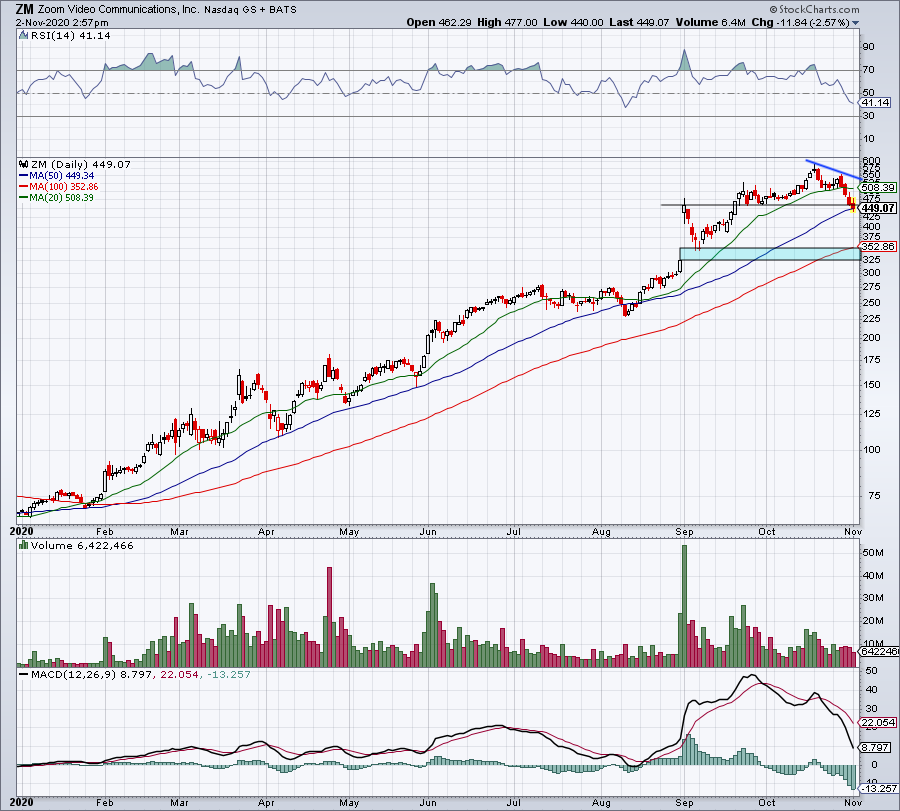Click the red MA(100) 352.86 legend entry
The image size is (900, 811).
click(x=59, y=187)
